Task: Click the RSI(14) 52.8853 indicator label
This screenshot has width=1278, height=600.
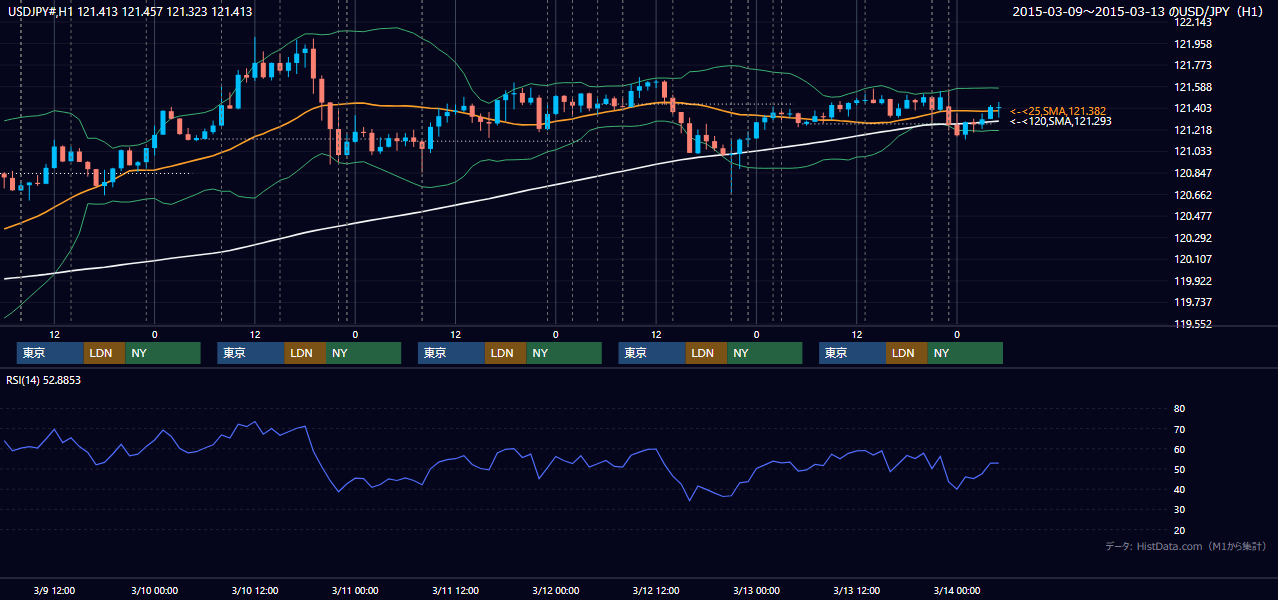Action: click(43, 380)
